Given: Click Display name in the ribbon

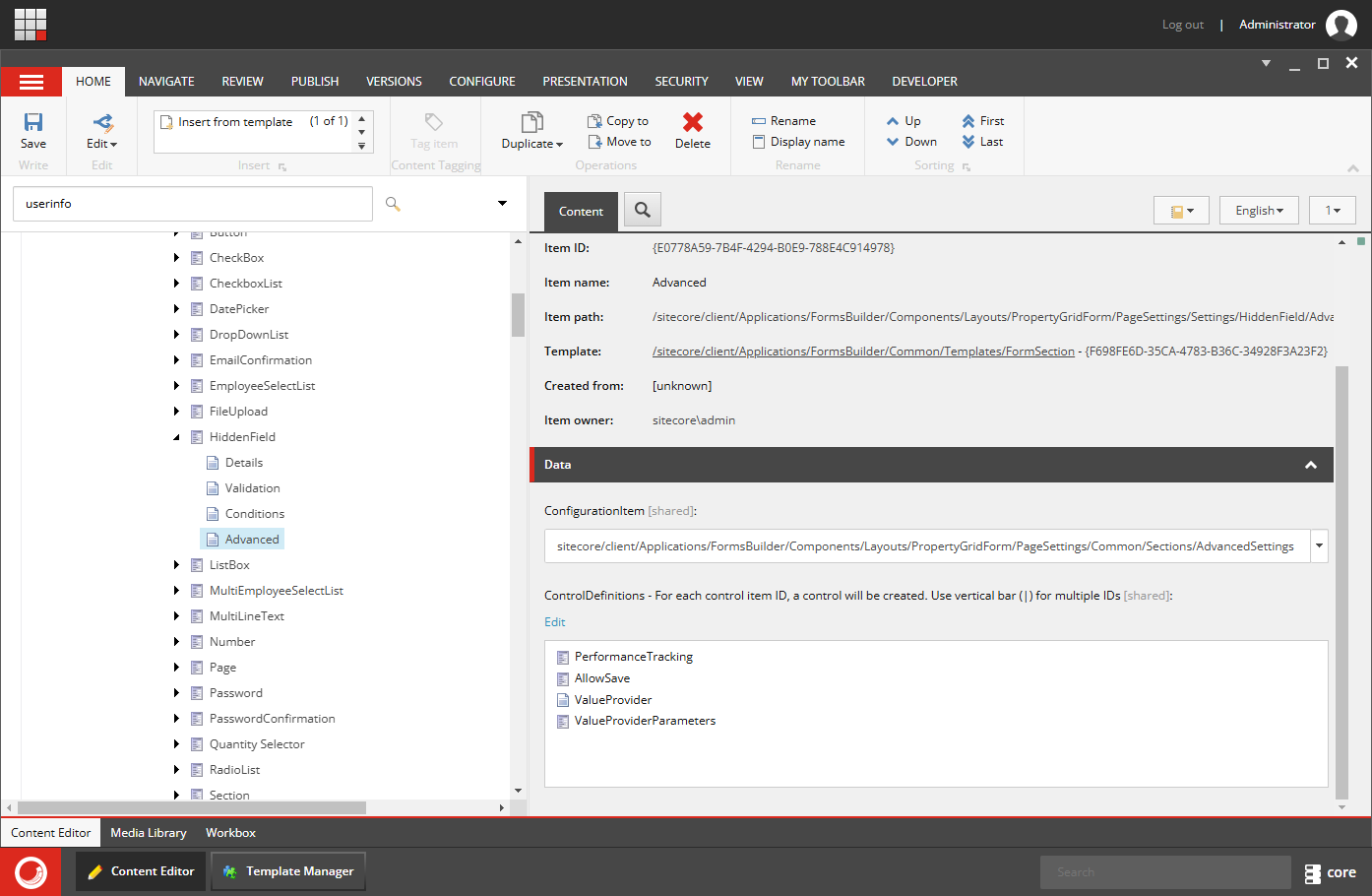Looking at the screenshot, I should pos(798,142).
